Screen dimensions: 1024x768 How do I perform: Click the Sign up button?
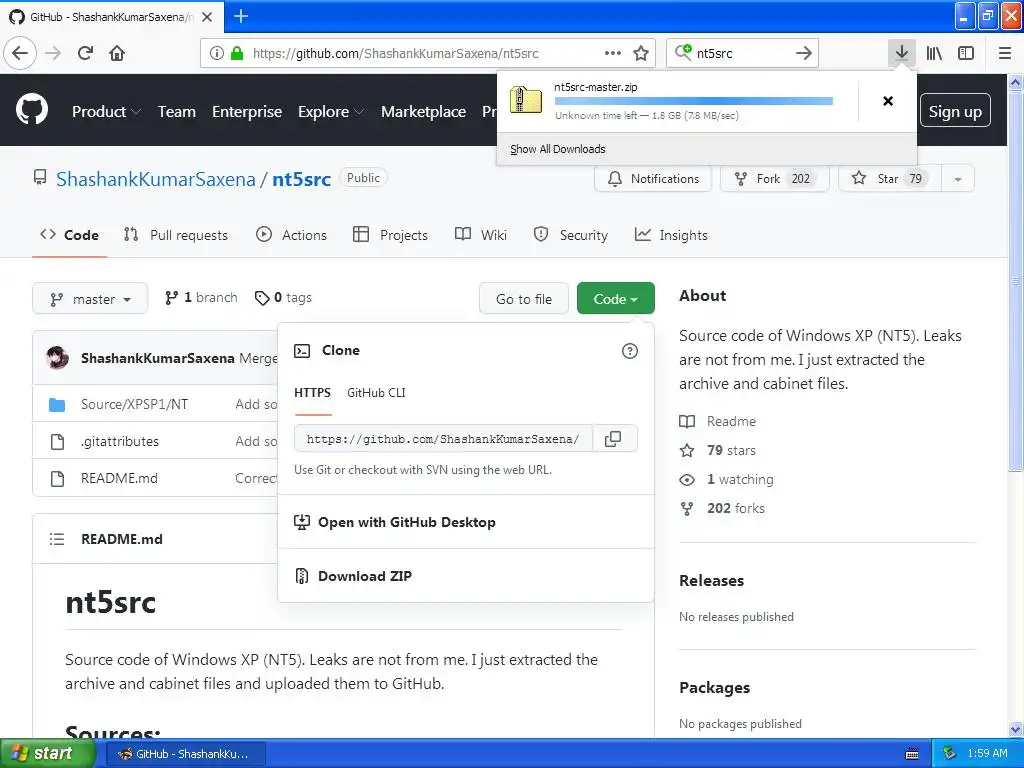tap(955, 111)
